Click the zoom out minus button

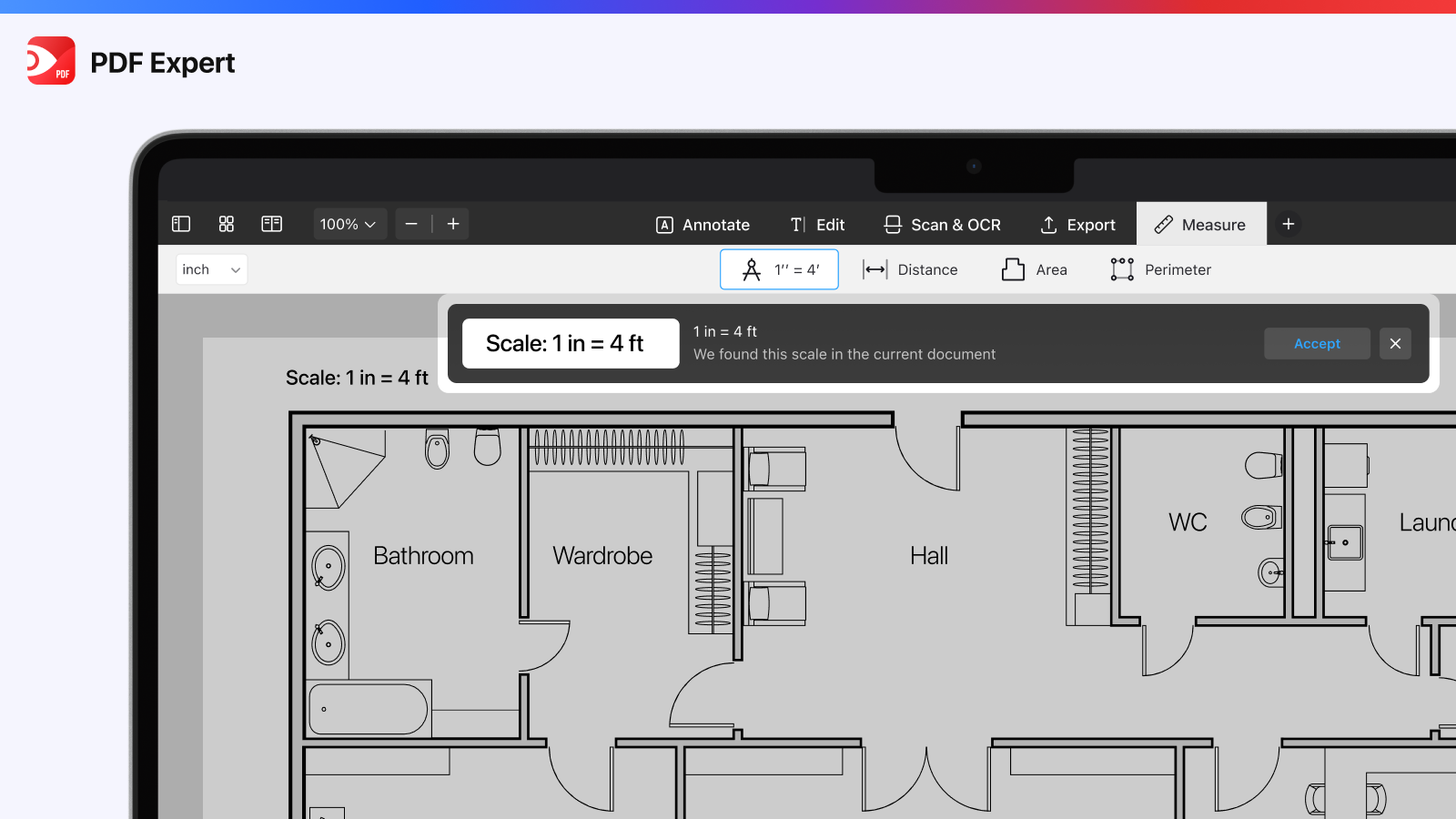(x=411, y=224)
